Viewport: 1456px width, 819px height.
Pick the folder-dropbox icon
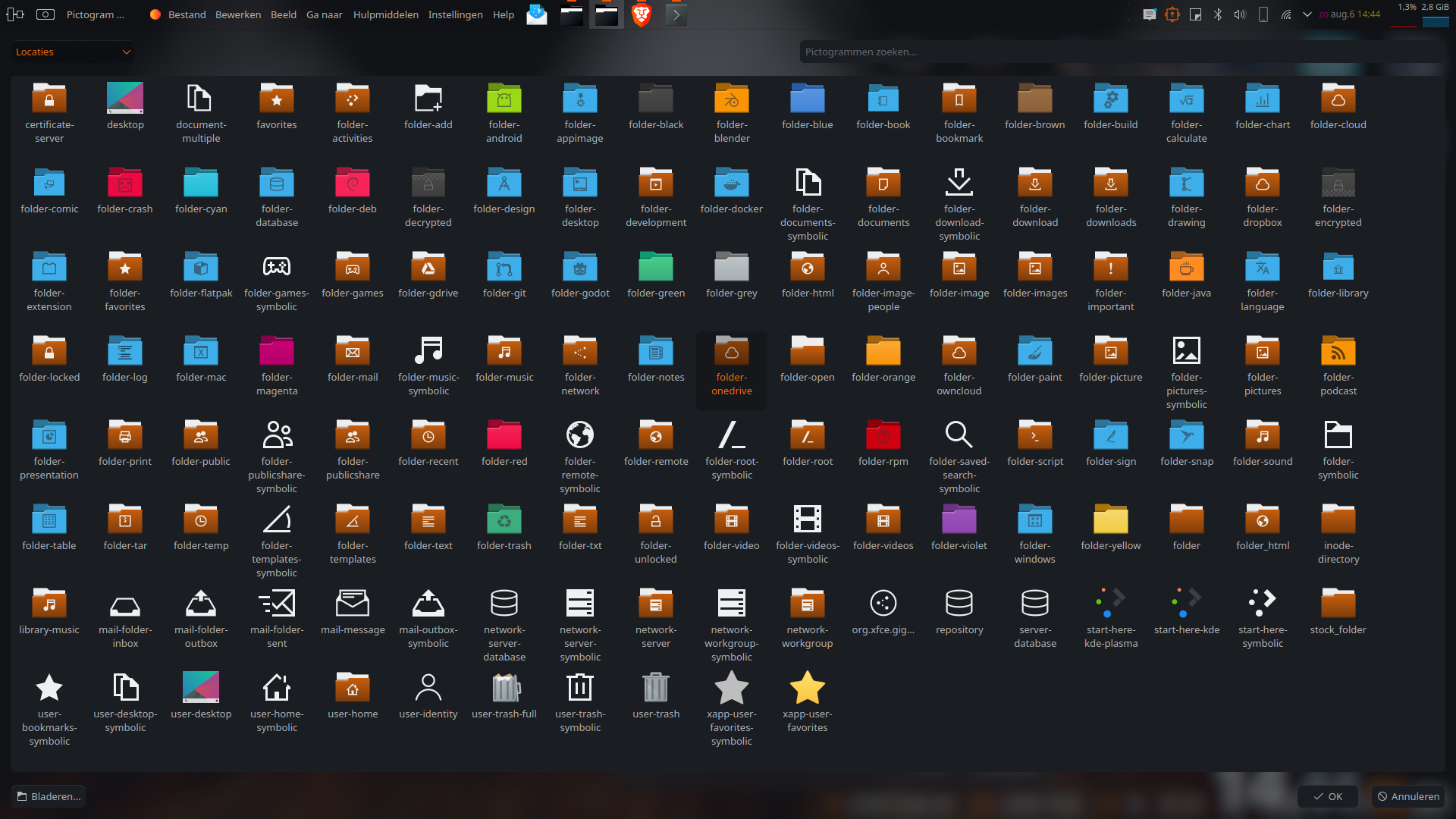[x=1262, y=184]
